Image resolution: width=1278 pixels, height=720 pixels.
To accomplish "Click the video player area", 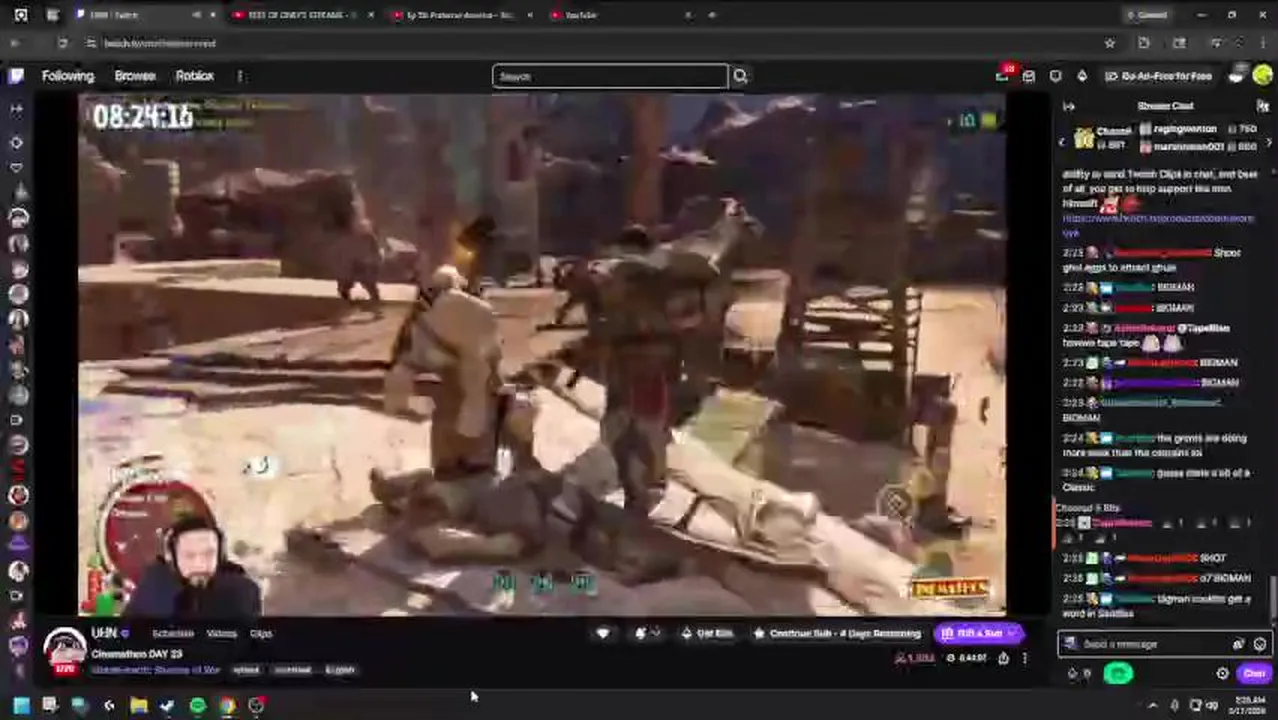I will pyautogui.click(x=541, y=354).
